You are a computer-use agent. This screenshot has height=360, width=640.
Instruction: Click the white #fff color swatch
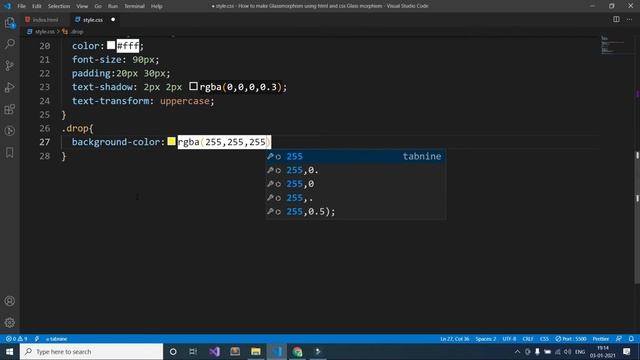tap(111, 45)
